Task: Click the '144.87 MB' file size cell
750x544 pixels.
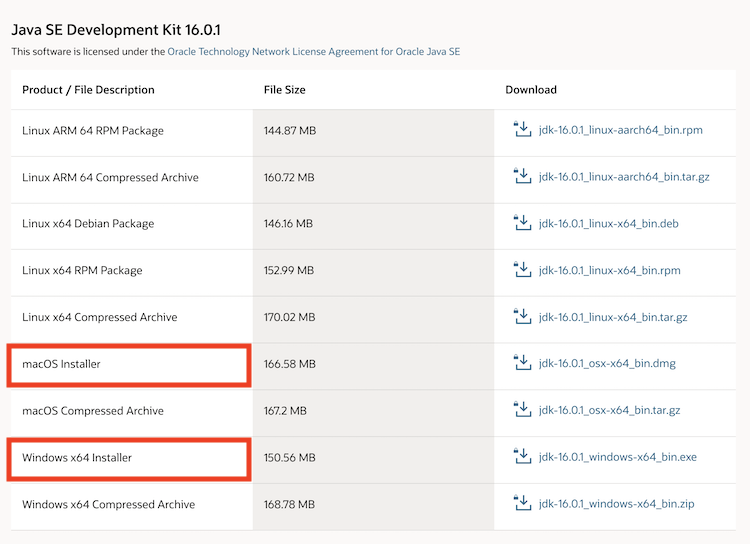Action: click(373, 133)
